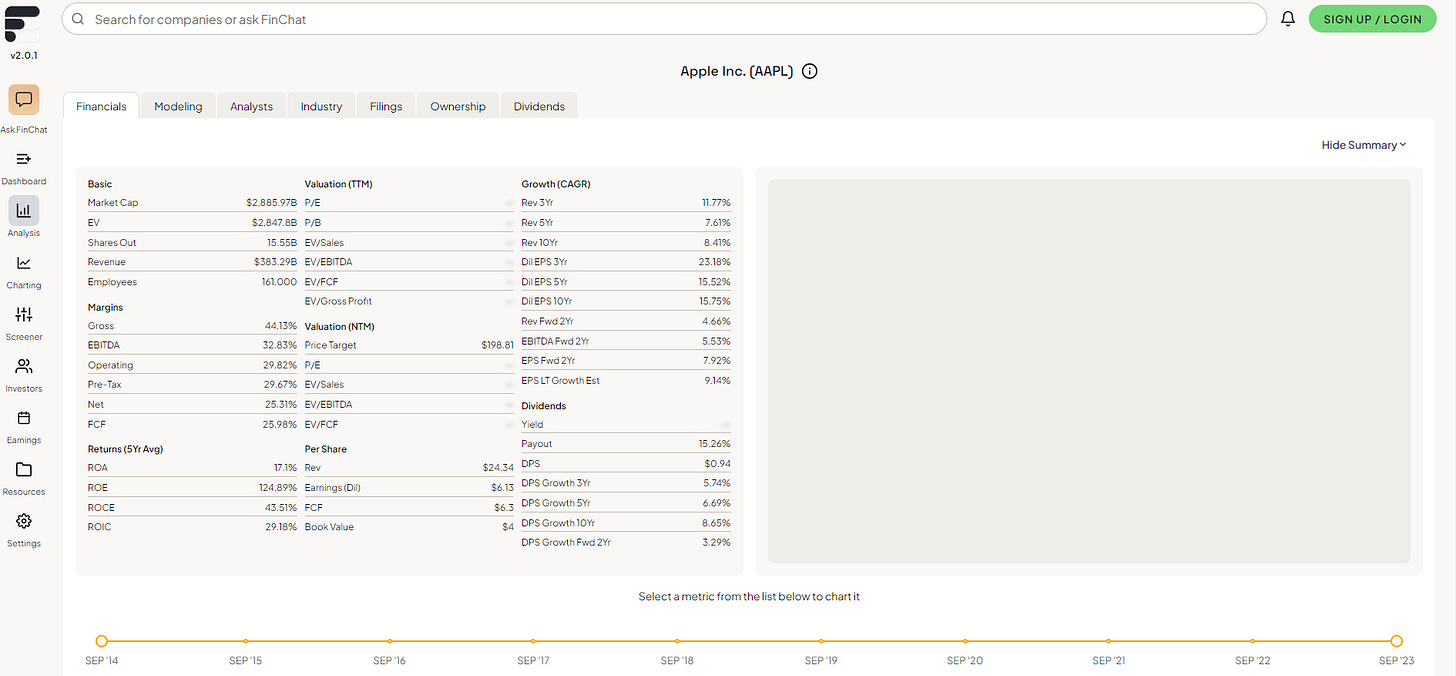Click the SEP '18 timeline point

pyautogui.click(x=677, y=641)
